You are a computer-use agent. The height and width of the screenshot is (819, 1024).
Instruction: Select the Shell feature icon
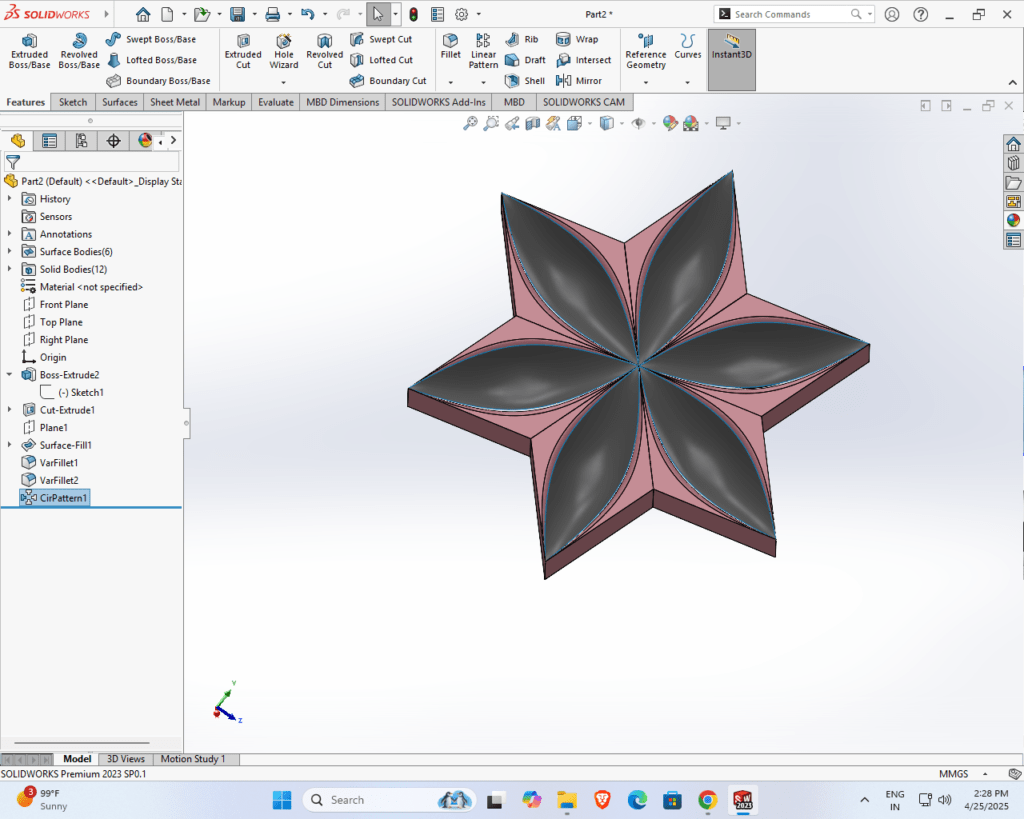525,81
